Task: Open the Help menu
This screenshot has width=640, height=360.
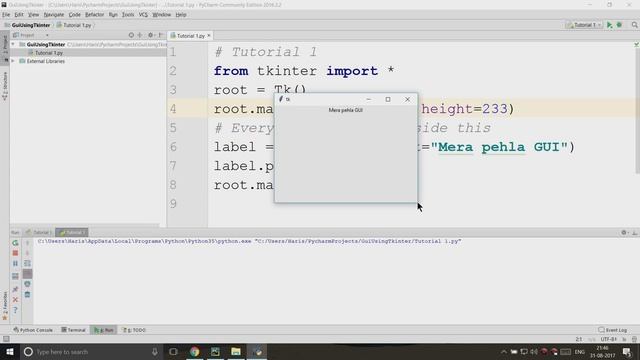Action: click(x=181, y=14)
